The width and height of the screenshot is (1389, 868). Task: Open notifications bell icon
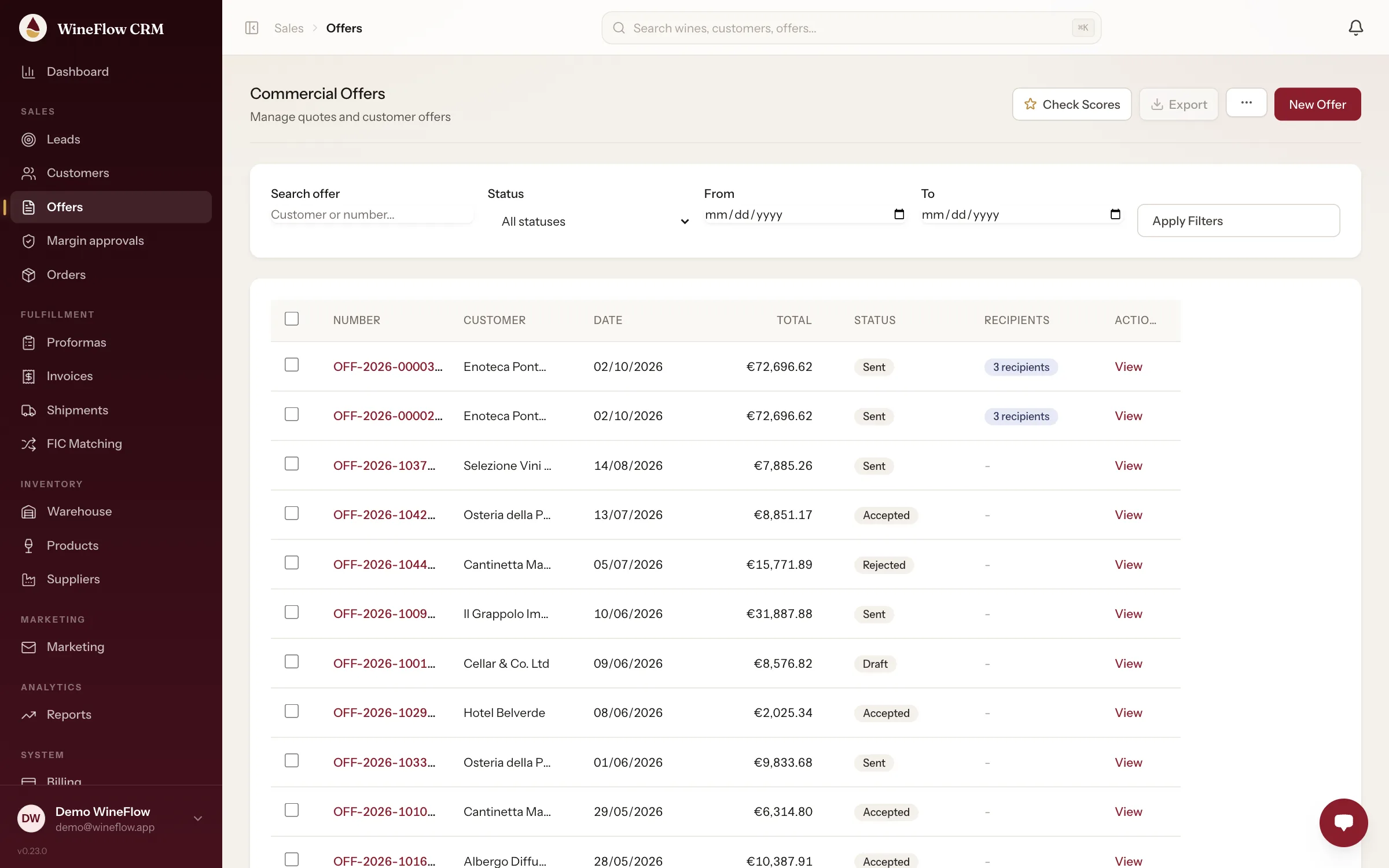point(1355,28)
